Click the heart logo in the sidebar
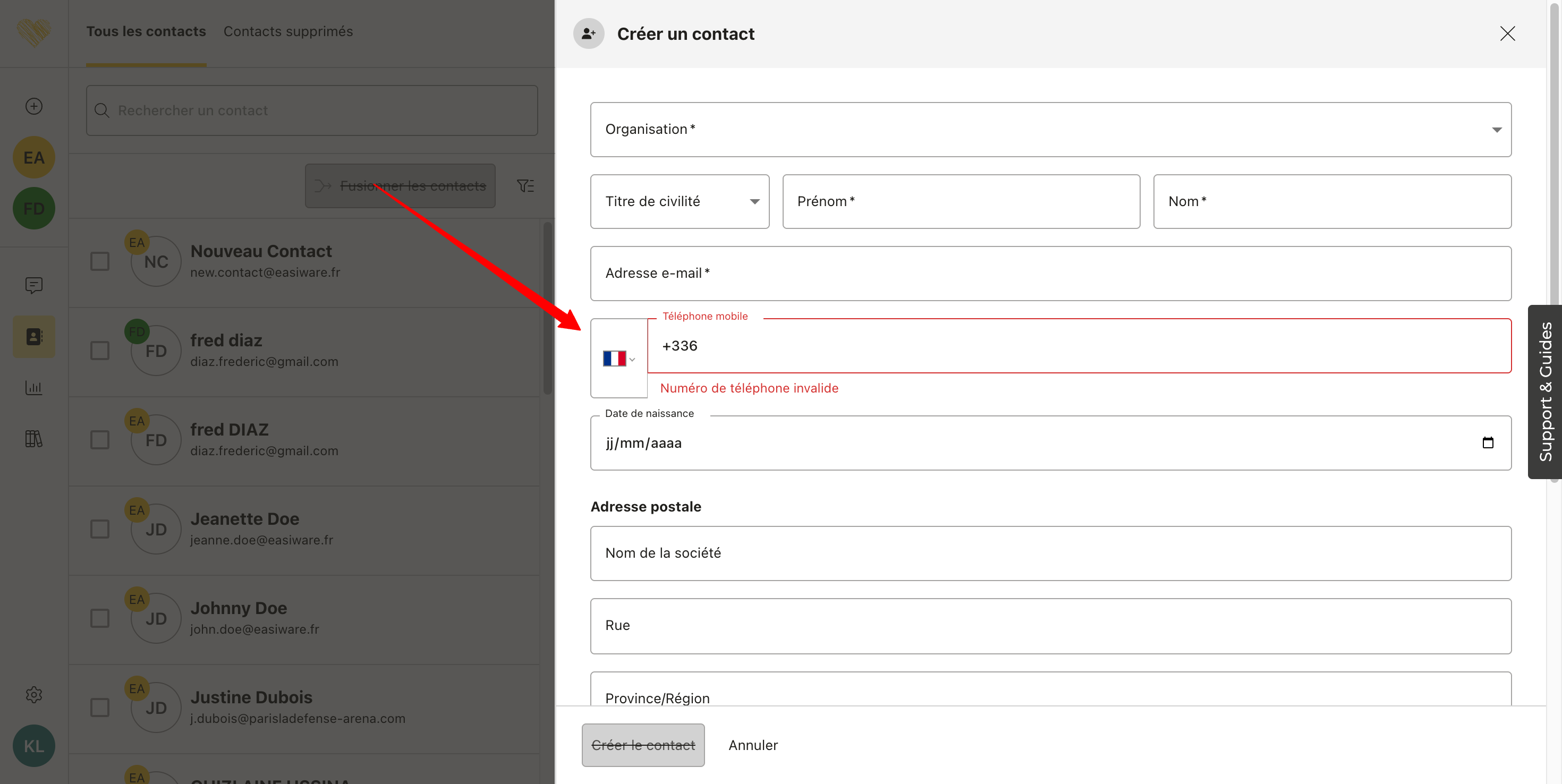 33,32
